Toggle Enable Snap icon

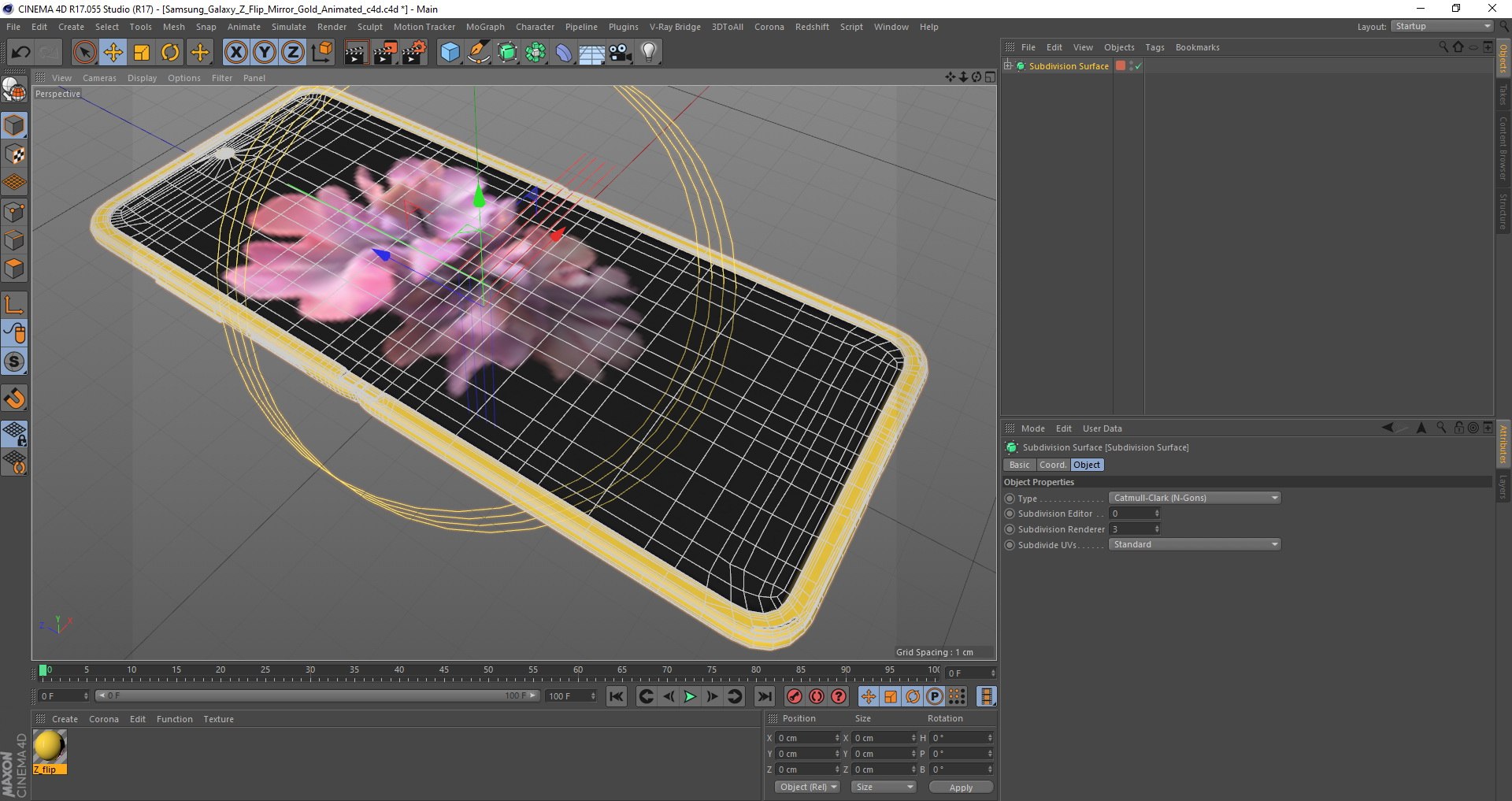tap(14, 399)
